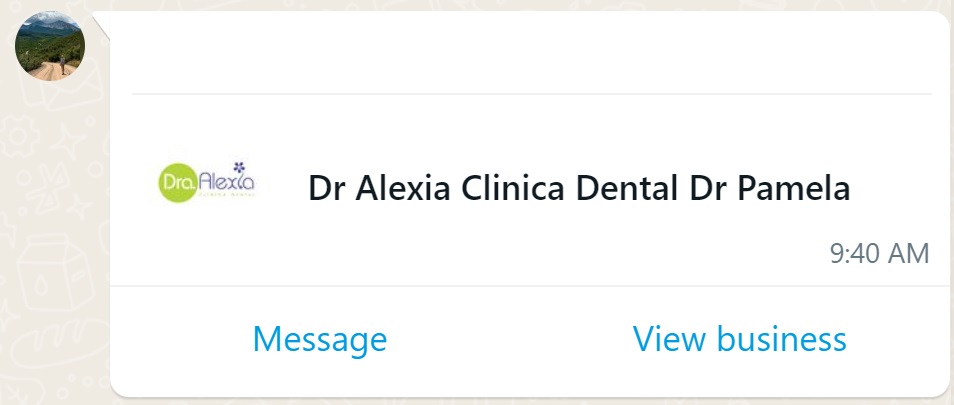Open the Dra. Alexia business logo
The width and height of the screenshot is (954, 405).
207,181
